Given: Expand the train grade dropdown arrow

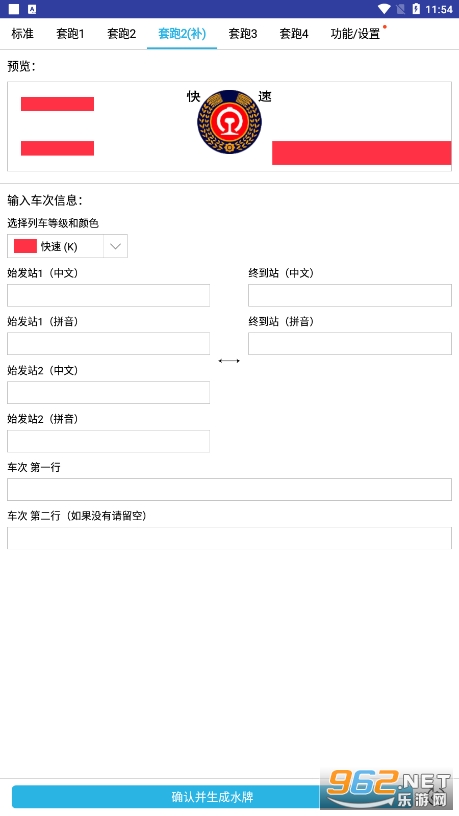Looking at the screenshot, I should 116,246.
